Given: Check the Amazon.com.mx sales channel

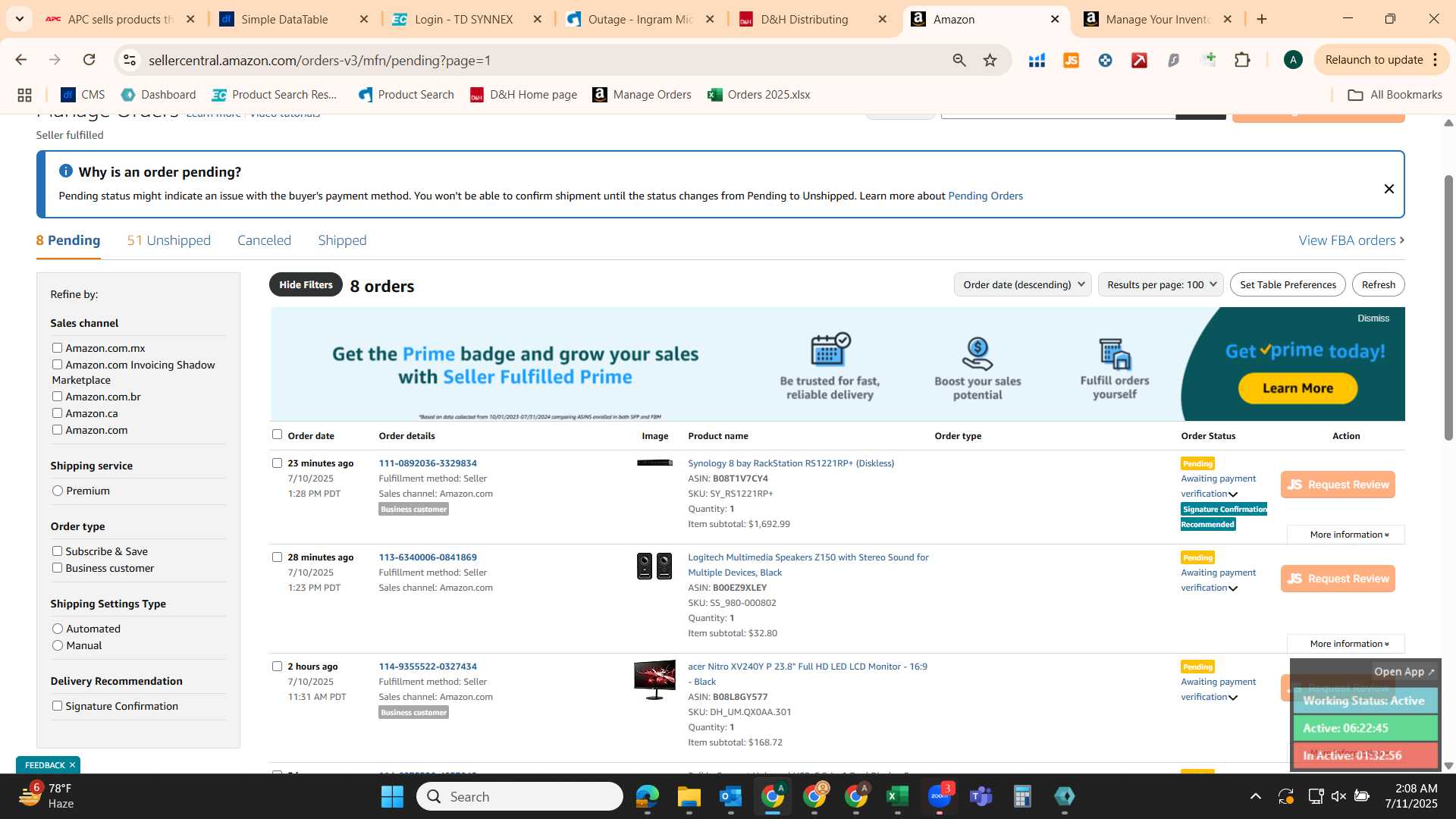Looking at the screenshot, I should coord(57,348).
